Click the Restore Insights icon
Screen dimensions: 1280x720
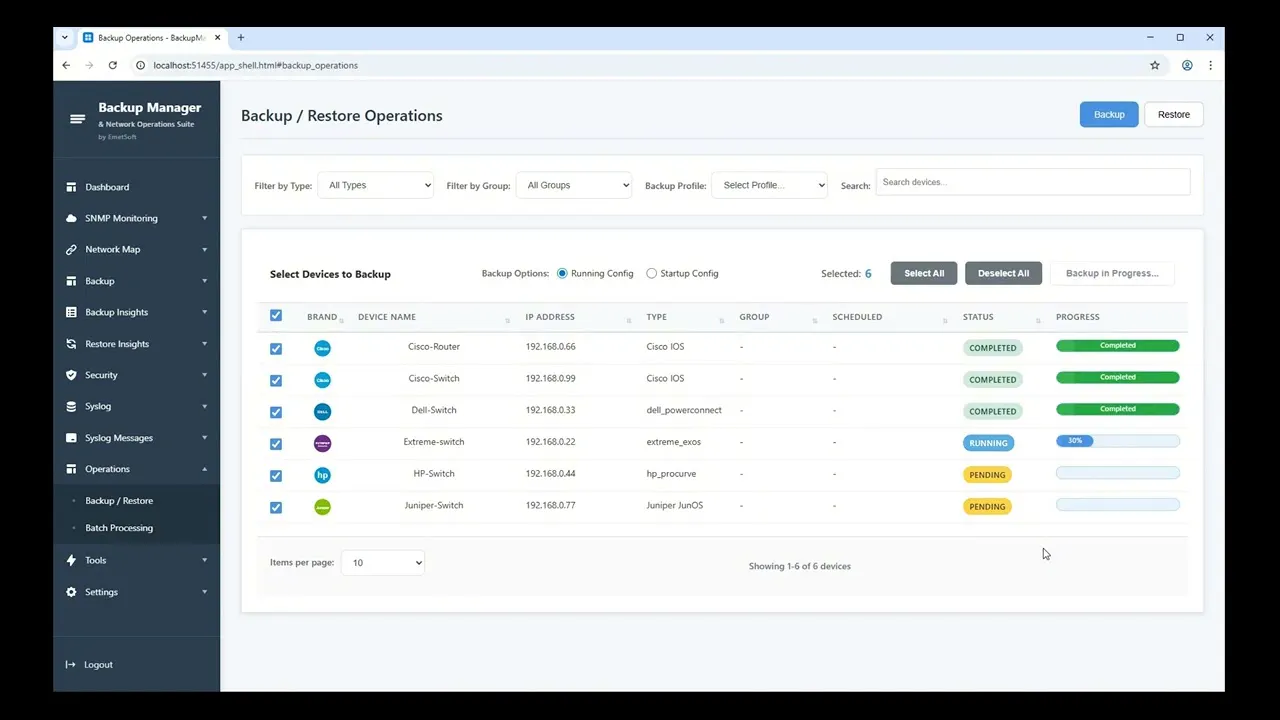71,344
